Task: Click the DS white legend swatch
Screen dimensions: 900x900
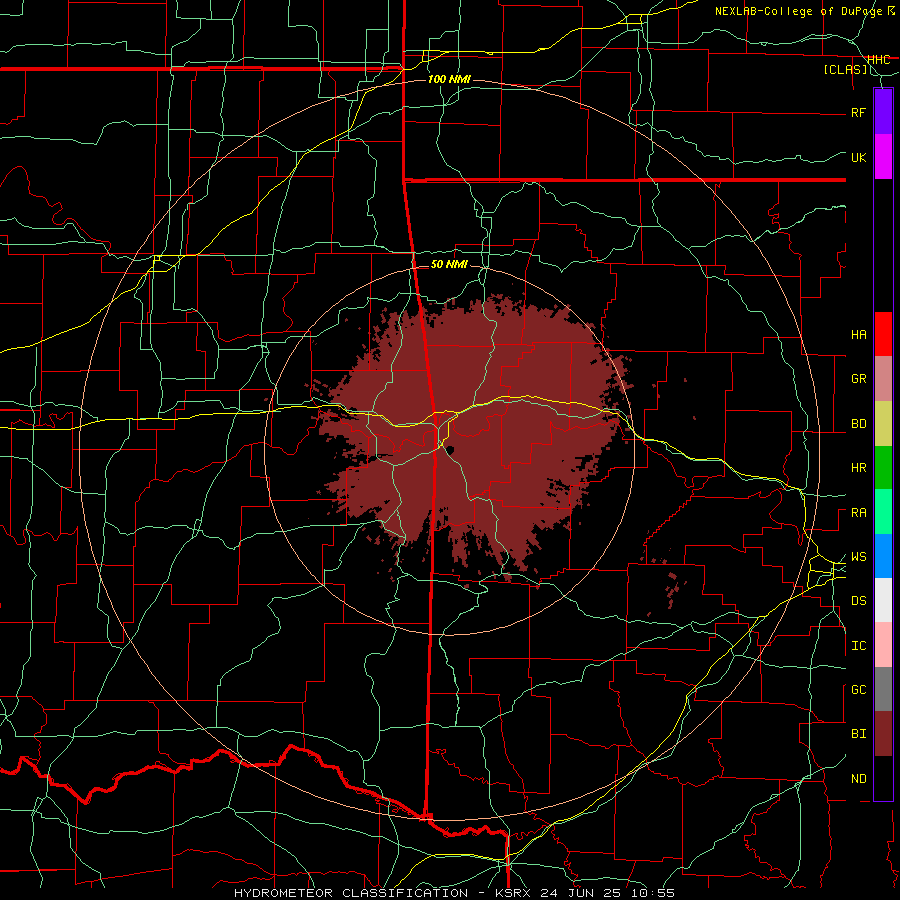Action: click(883, 600)
